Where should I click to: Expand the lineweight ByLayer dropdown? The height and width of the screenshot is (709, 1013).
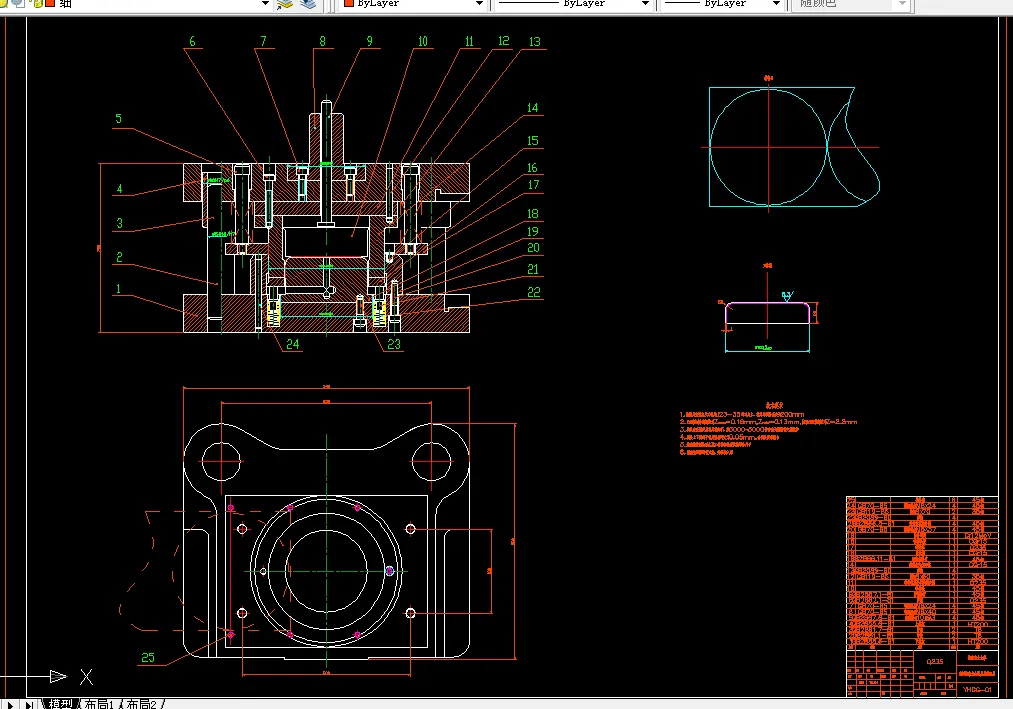point(774,4)
